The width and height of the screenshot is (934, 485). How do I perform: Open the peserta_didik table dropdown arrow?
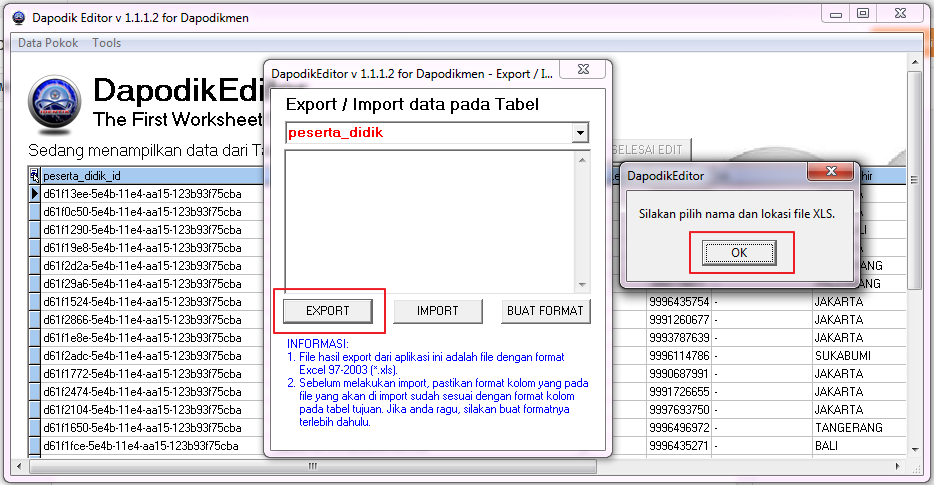coord(580,133)
